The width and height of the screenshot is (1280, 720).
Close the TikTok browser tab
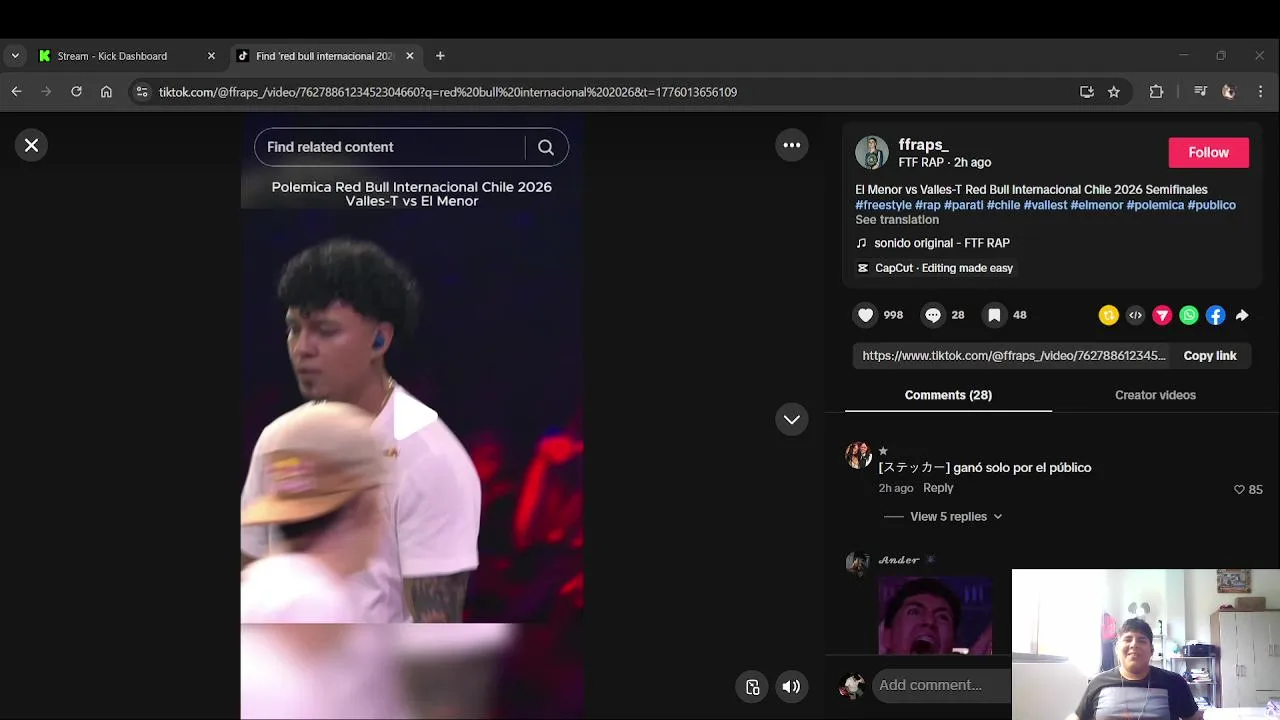click(409, 56)
